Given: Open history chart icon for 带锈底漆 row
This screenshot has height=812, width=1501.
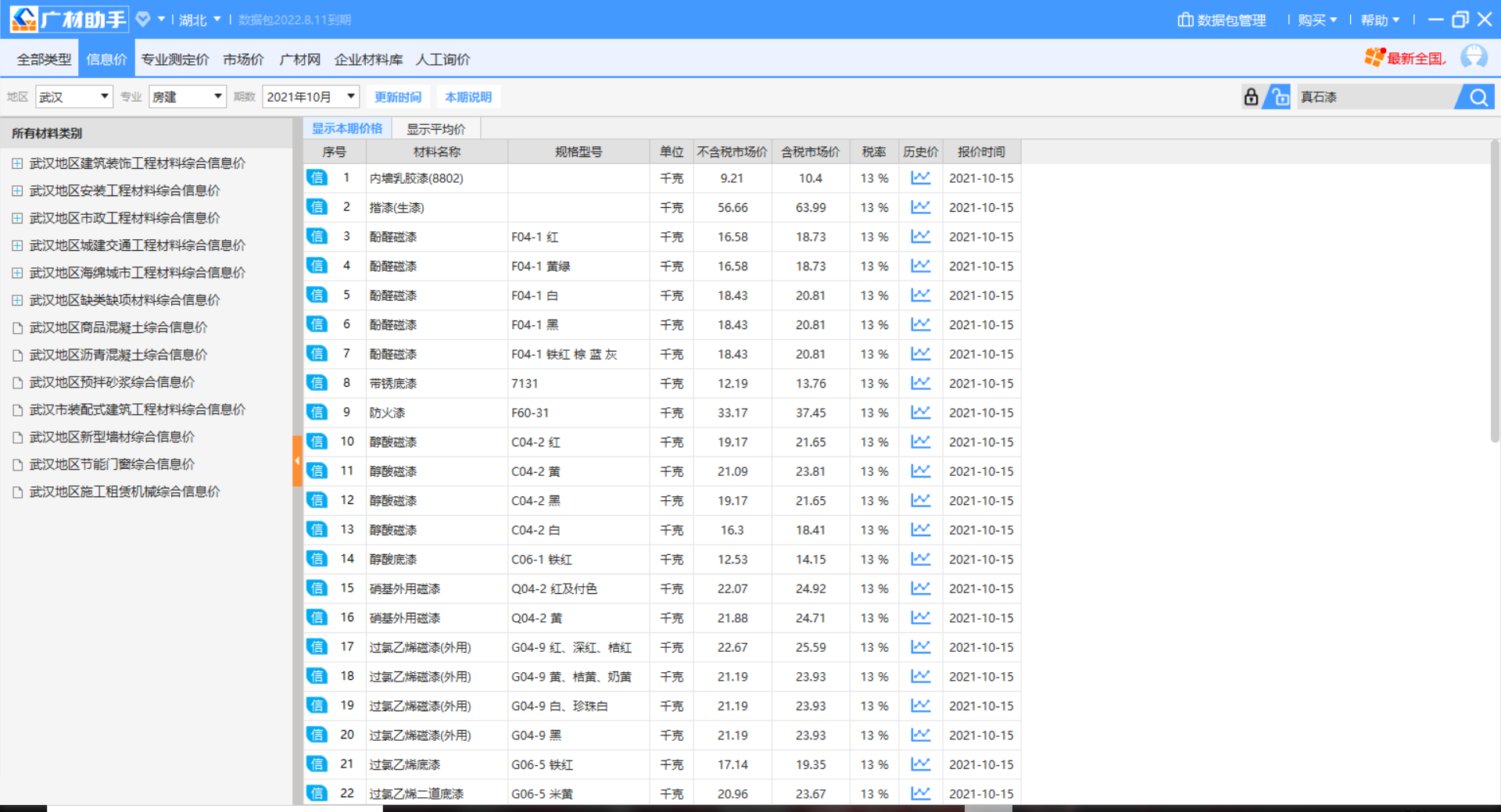Looking at the screenshot, I should (921, 383).
